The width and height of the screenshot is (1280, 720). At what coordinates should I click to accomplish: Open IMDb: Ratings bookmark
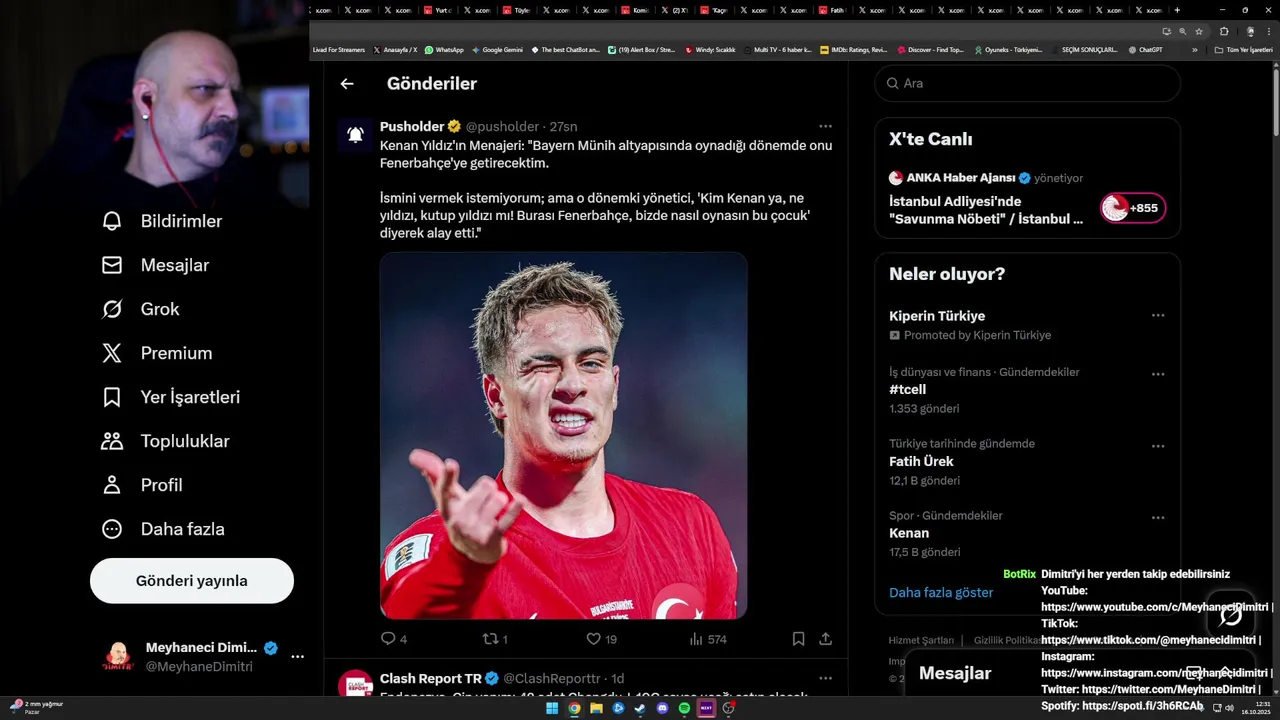(x=853, y=49)
